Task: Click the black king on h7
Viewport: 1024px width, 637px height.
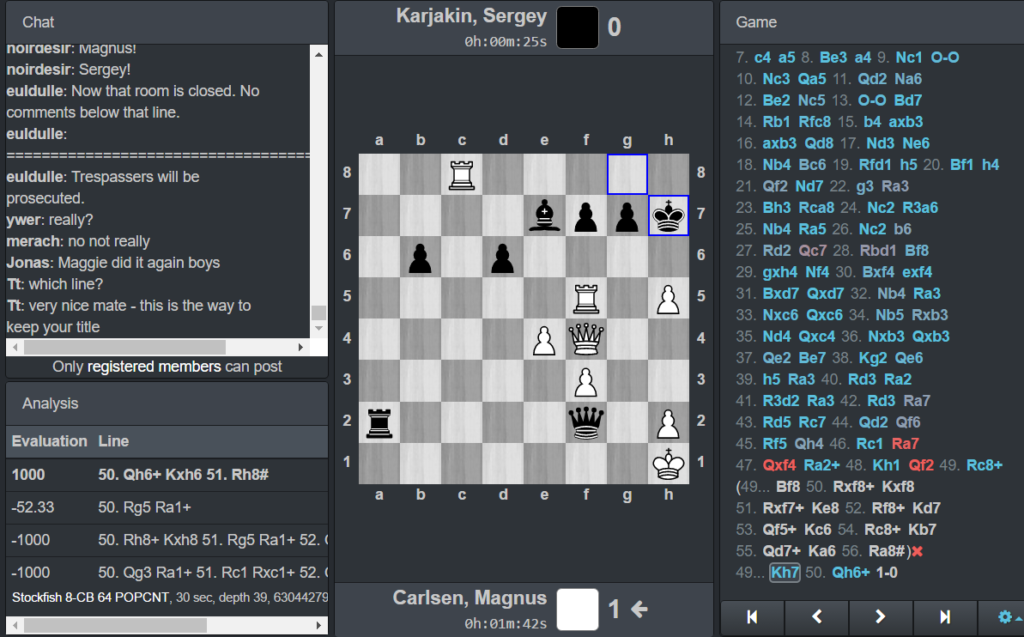Action: coord(668,216)
